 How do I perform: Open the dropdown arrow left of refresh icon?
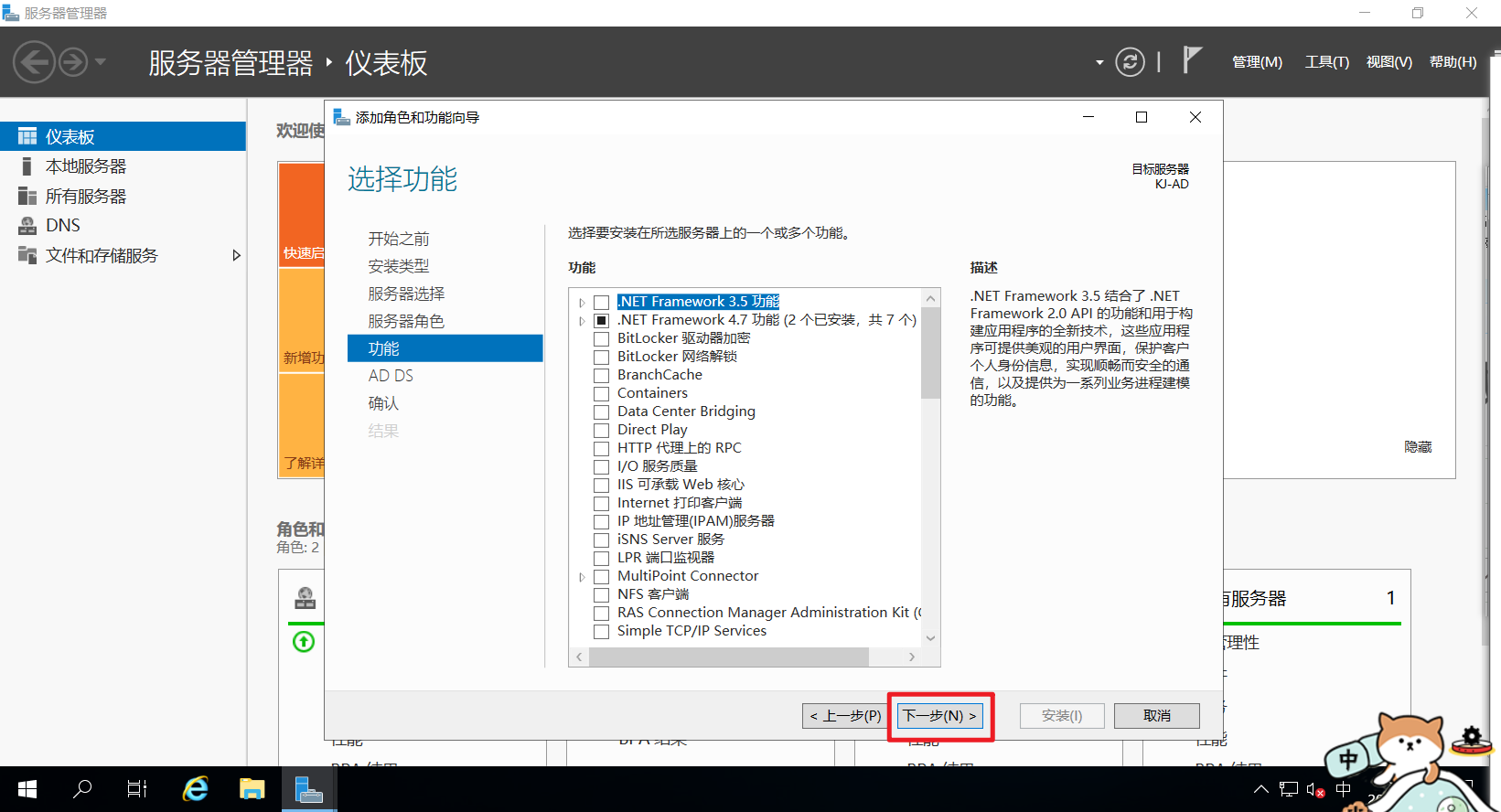pos(1099,62)
